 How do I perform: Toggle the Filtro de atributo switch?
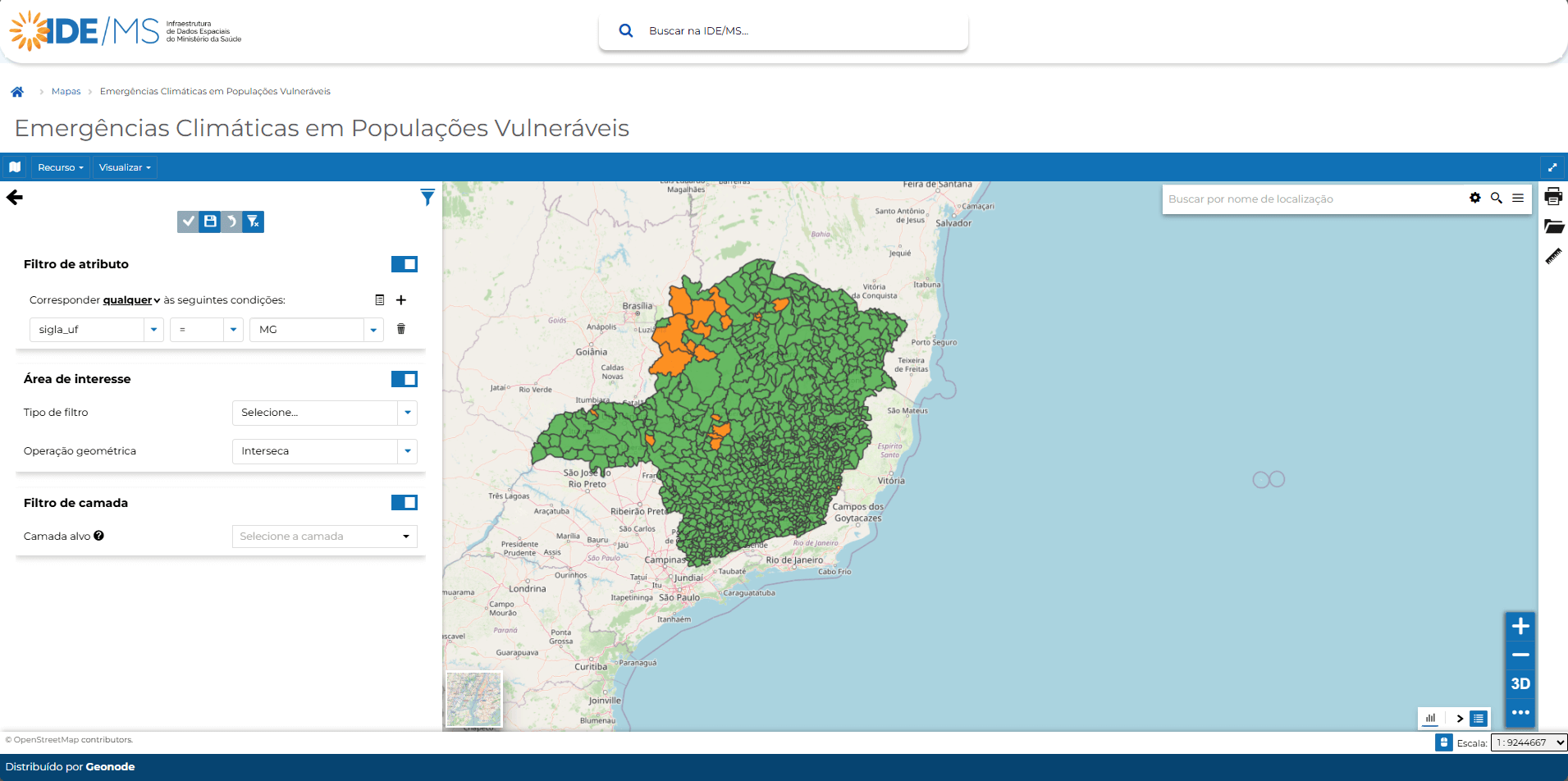click(x=405, y=264)
